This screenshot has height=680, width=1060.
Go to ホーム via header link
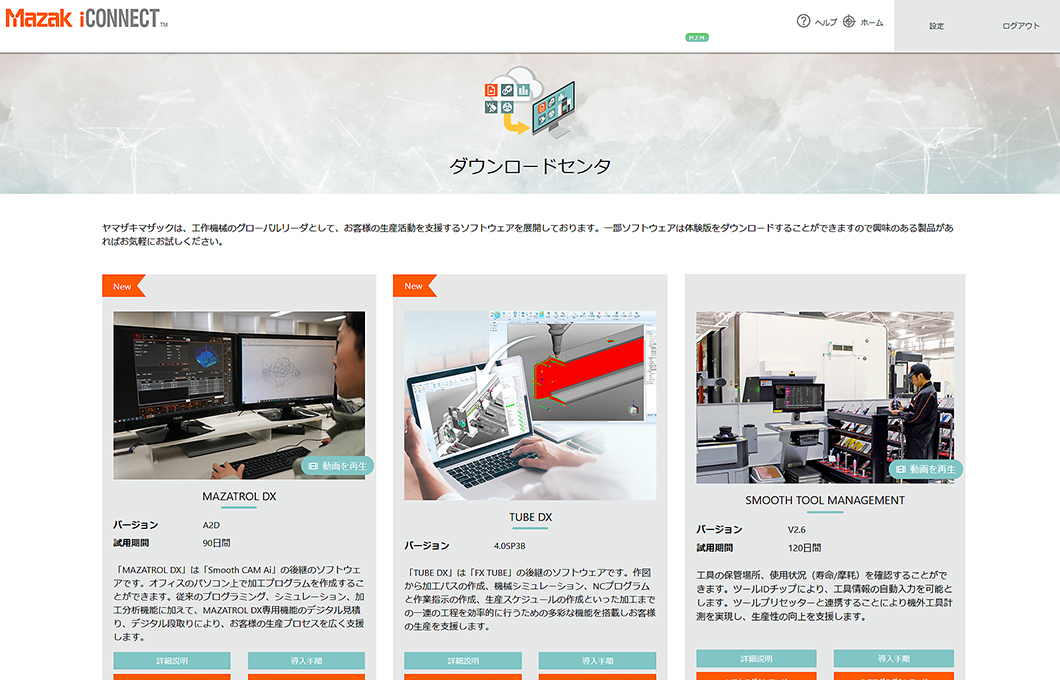point(871,22)
